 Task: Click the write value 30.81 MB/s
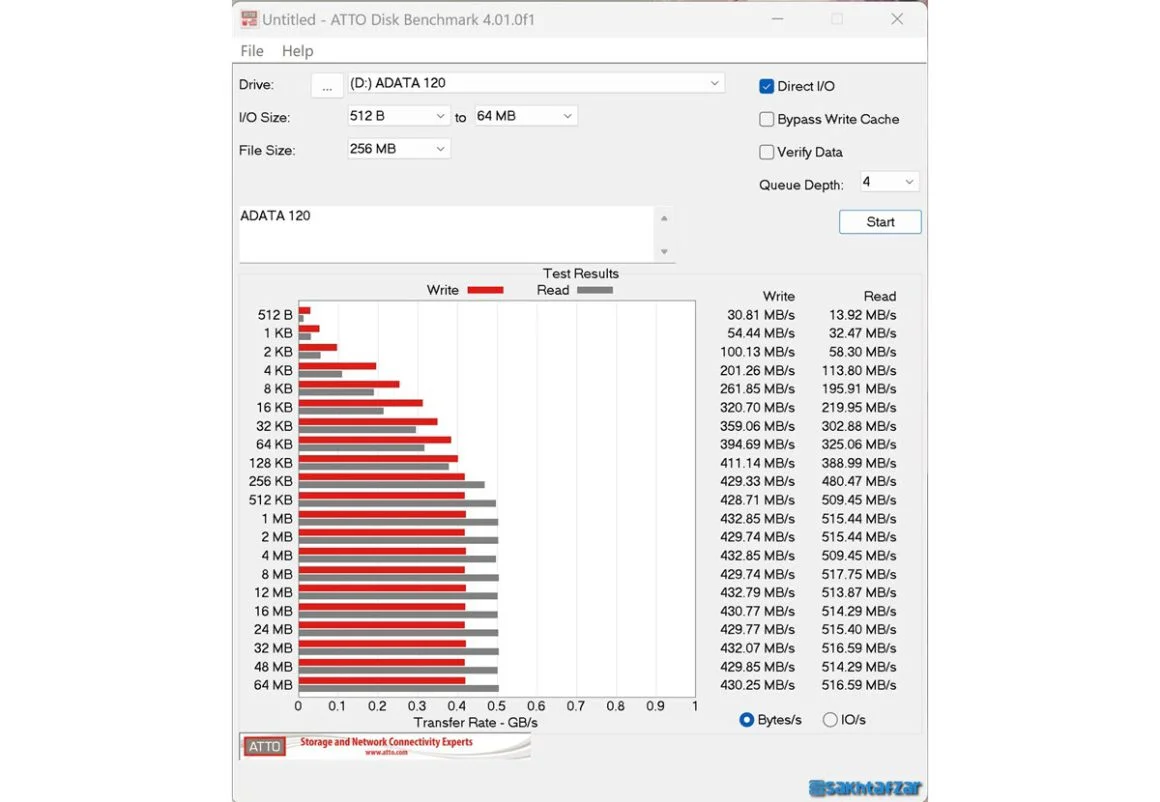point(761,315)
